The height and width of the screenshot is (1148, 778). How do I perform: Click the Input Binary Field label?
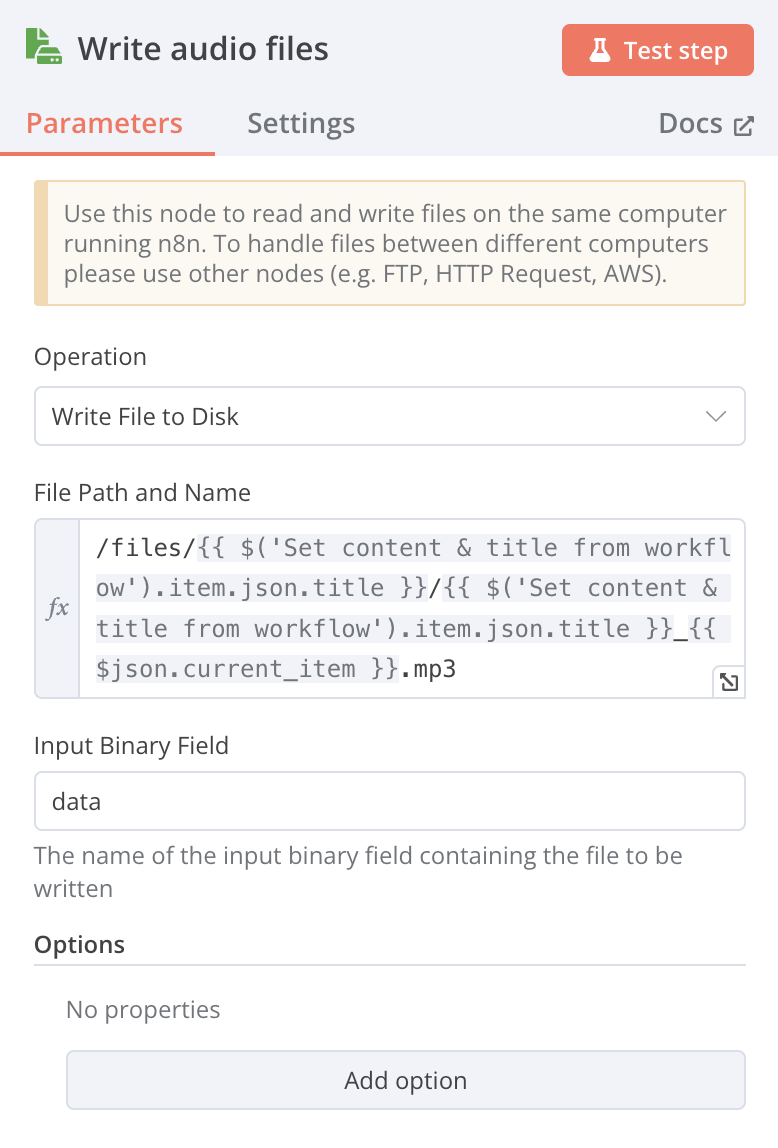[131, 745]
